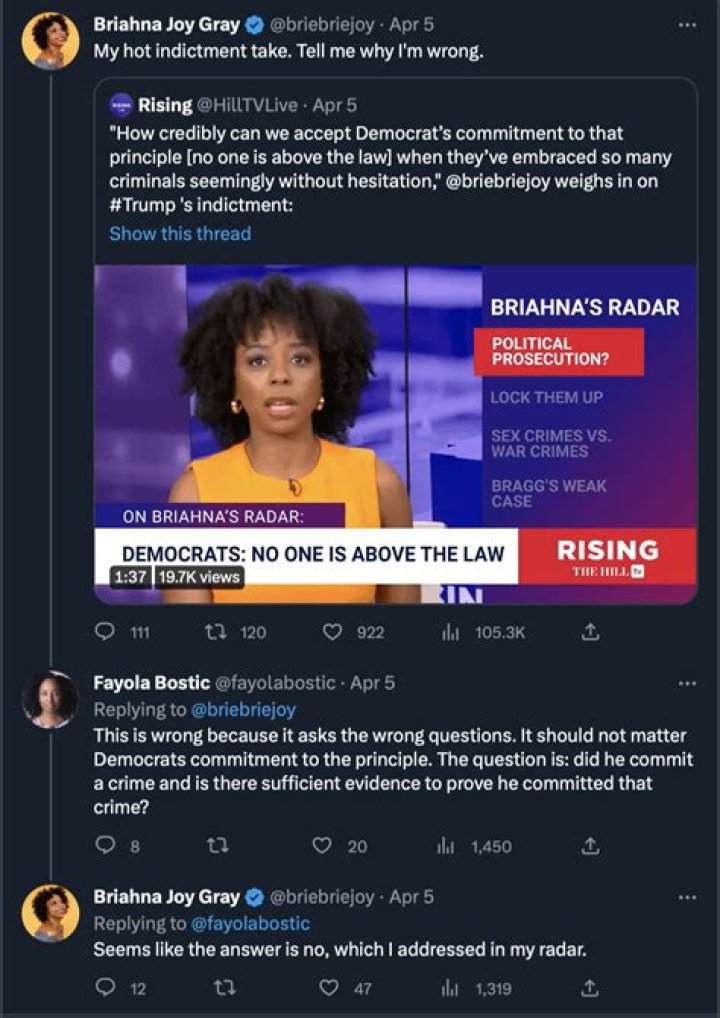Retweet the main indictment take tweet
The image size is (720, 1018).
(213, 632)
